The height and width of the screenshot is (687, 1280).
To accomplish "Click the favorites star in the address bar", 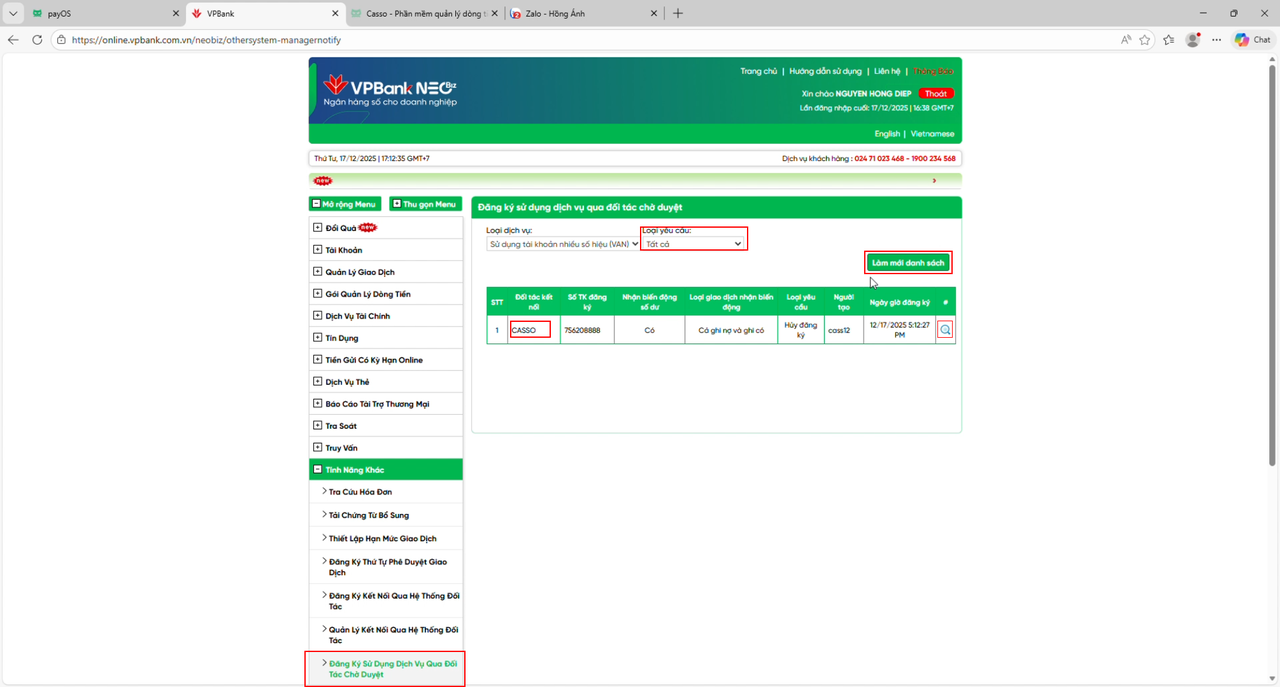I will pyautogui.click(x=1145, y=39).
